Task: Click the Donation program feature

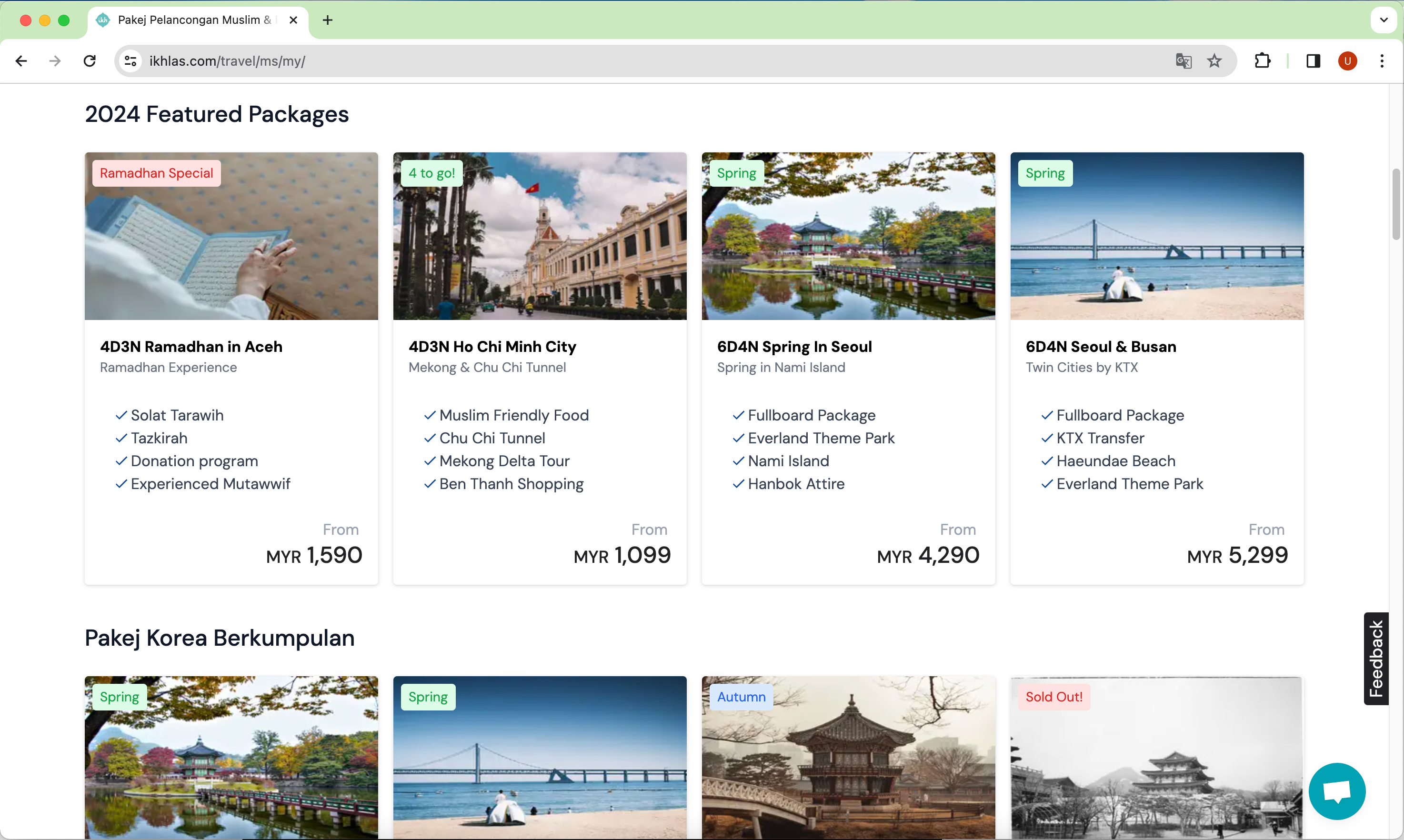Action: pyautogui.click(x=194, y=461)
